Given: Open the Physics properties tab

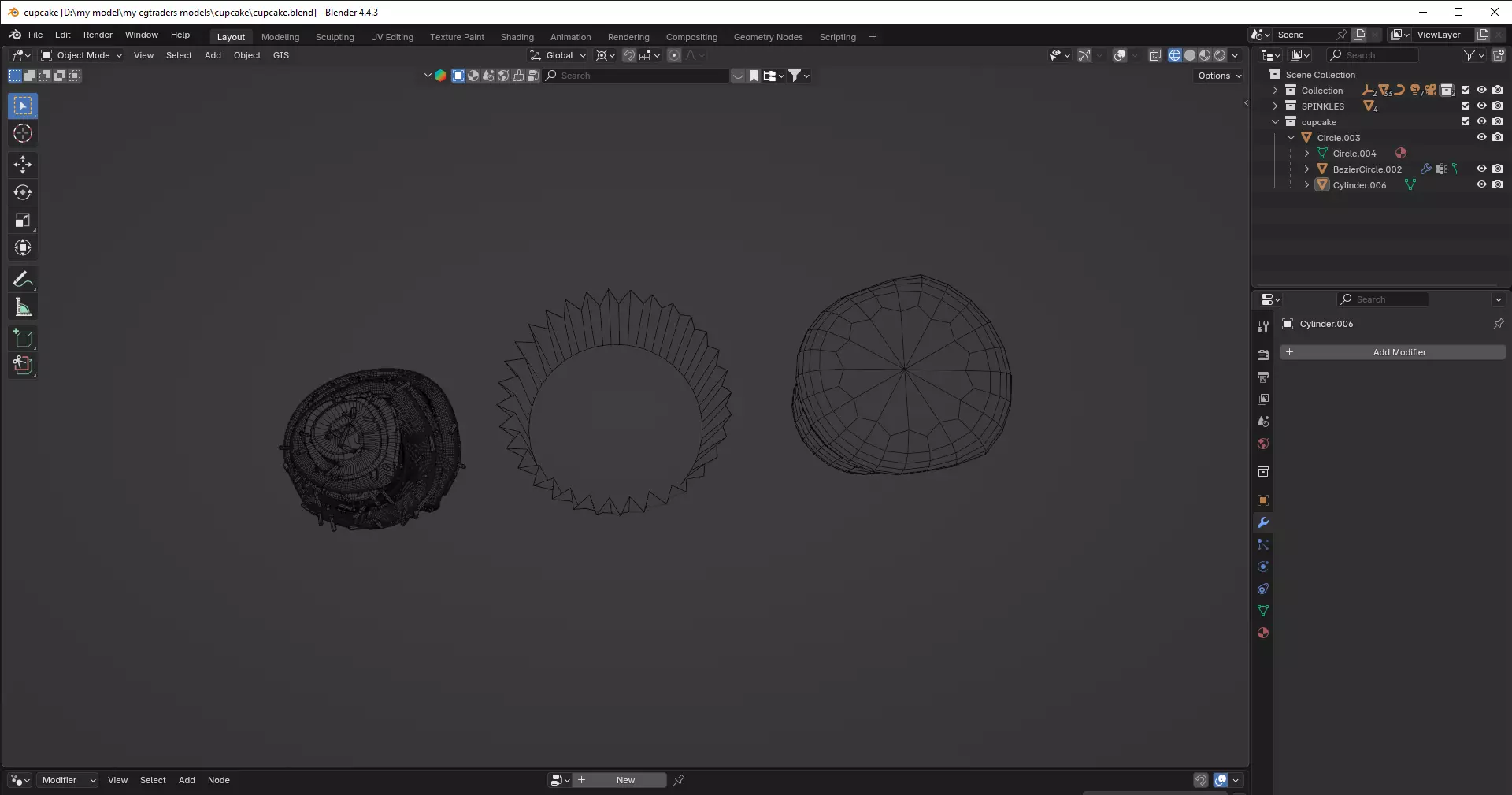Looking at the screenshot, I should click(x=1263, y=567).
